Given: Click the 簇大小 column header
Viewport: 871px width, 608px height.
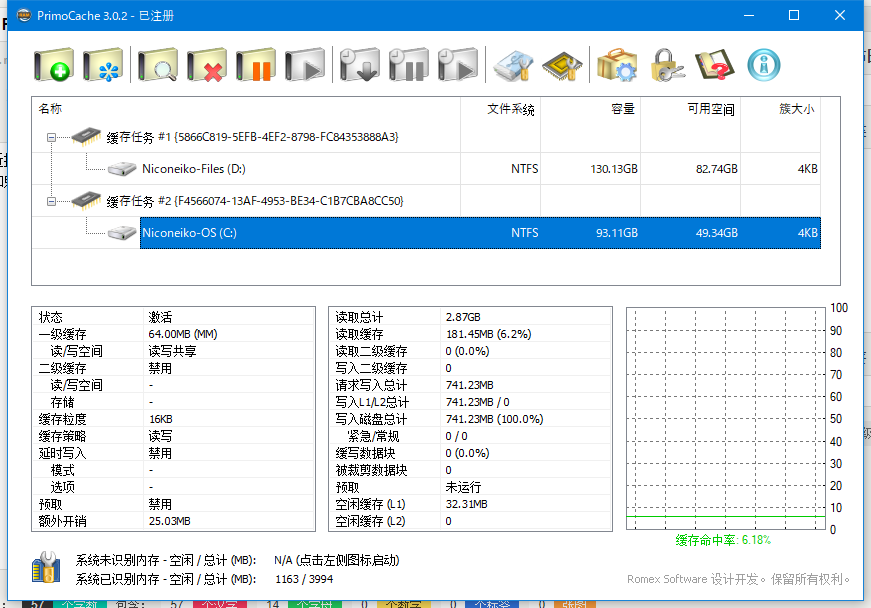Looking at the screenshot, I should point(780,109).
